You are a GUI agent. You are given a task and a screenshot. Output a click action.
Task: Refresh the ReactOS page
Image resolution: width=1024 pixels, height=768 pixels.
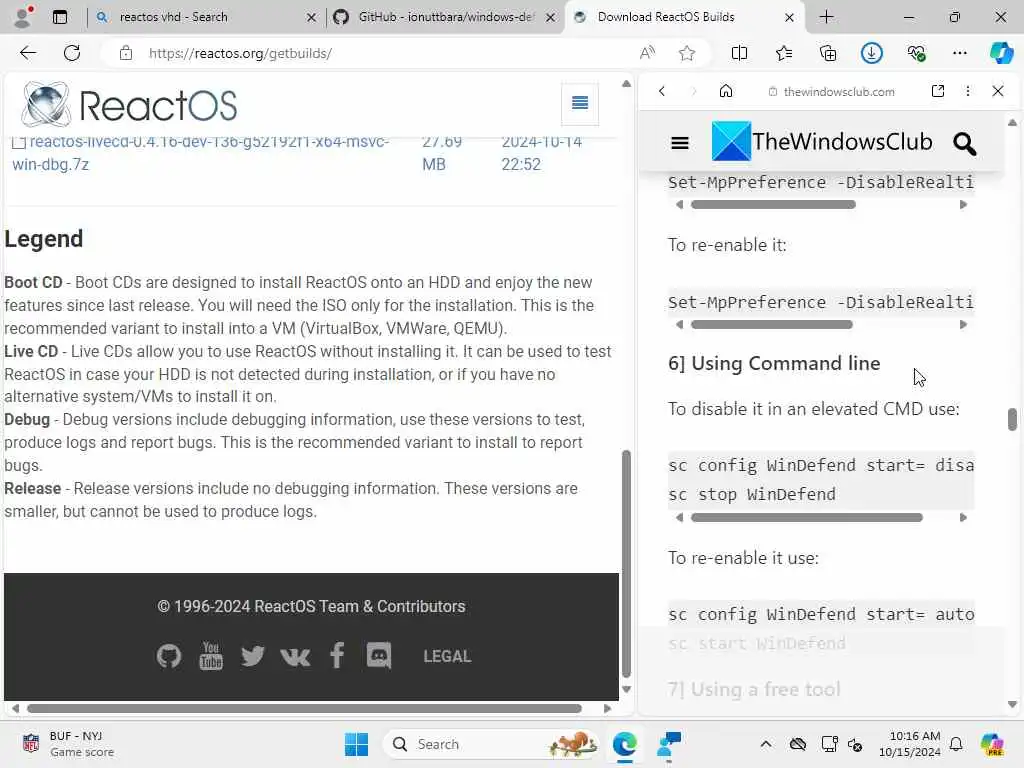[x=72, y=53]
